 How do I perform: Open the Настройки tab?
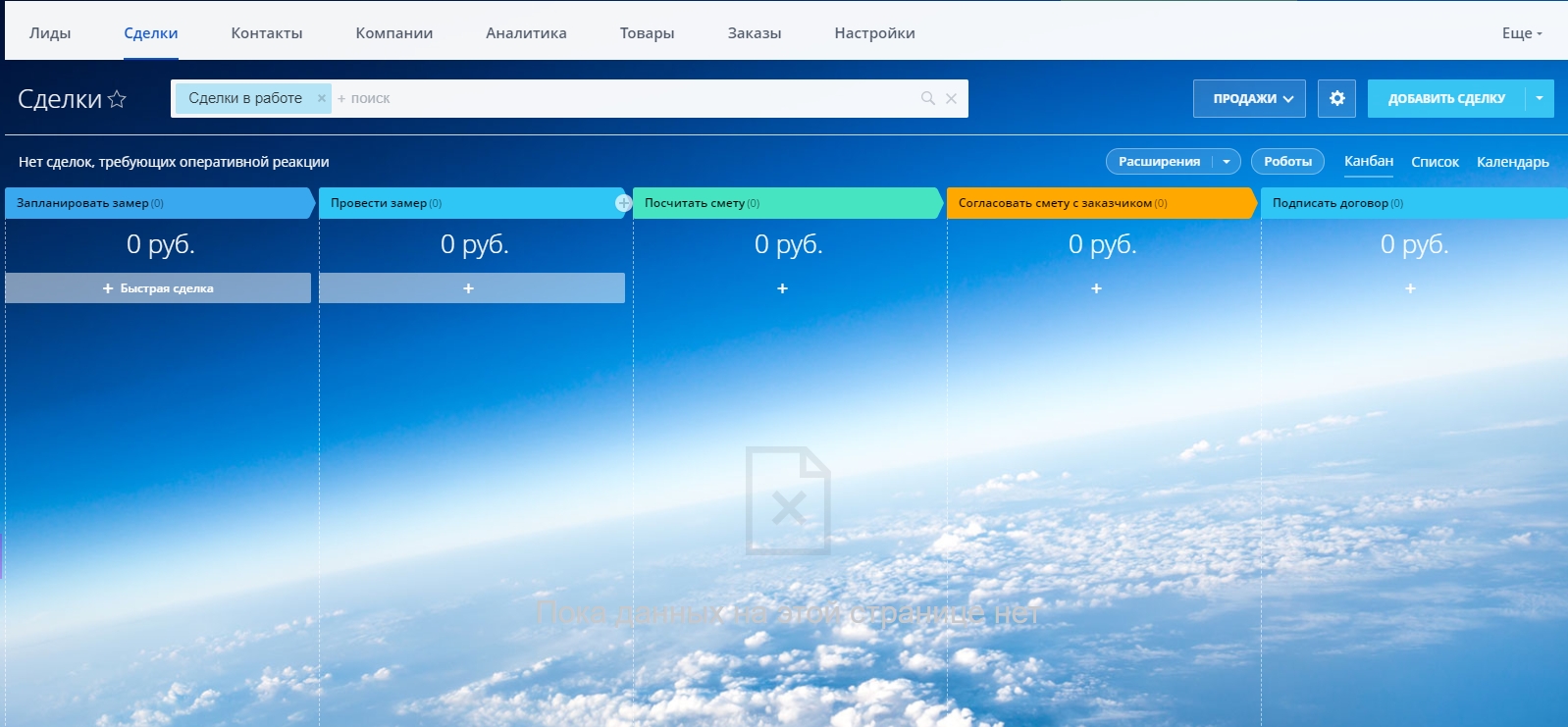[x=875, y=33]
